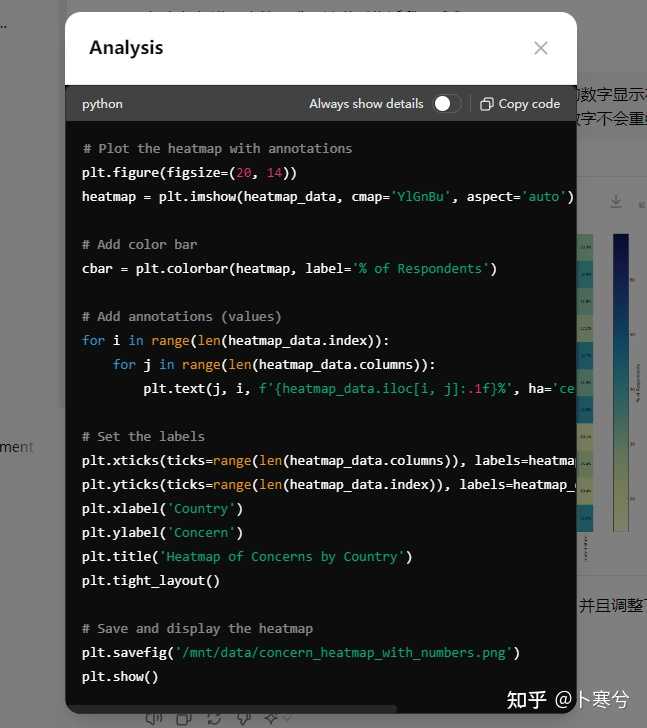Click the plt.show() line in the code
This screenshot has height=728, width=647.
pos(120,677)
